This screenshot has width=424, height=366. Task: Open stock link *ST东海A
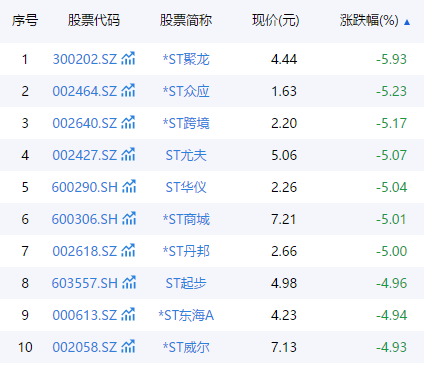tap(186, 315)
